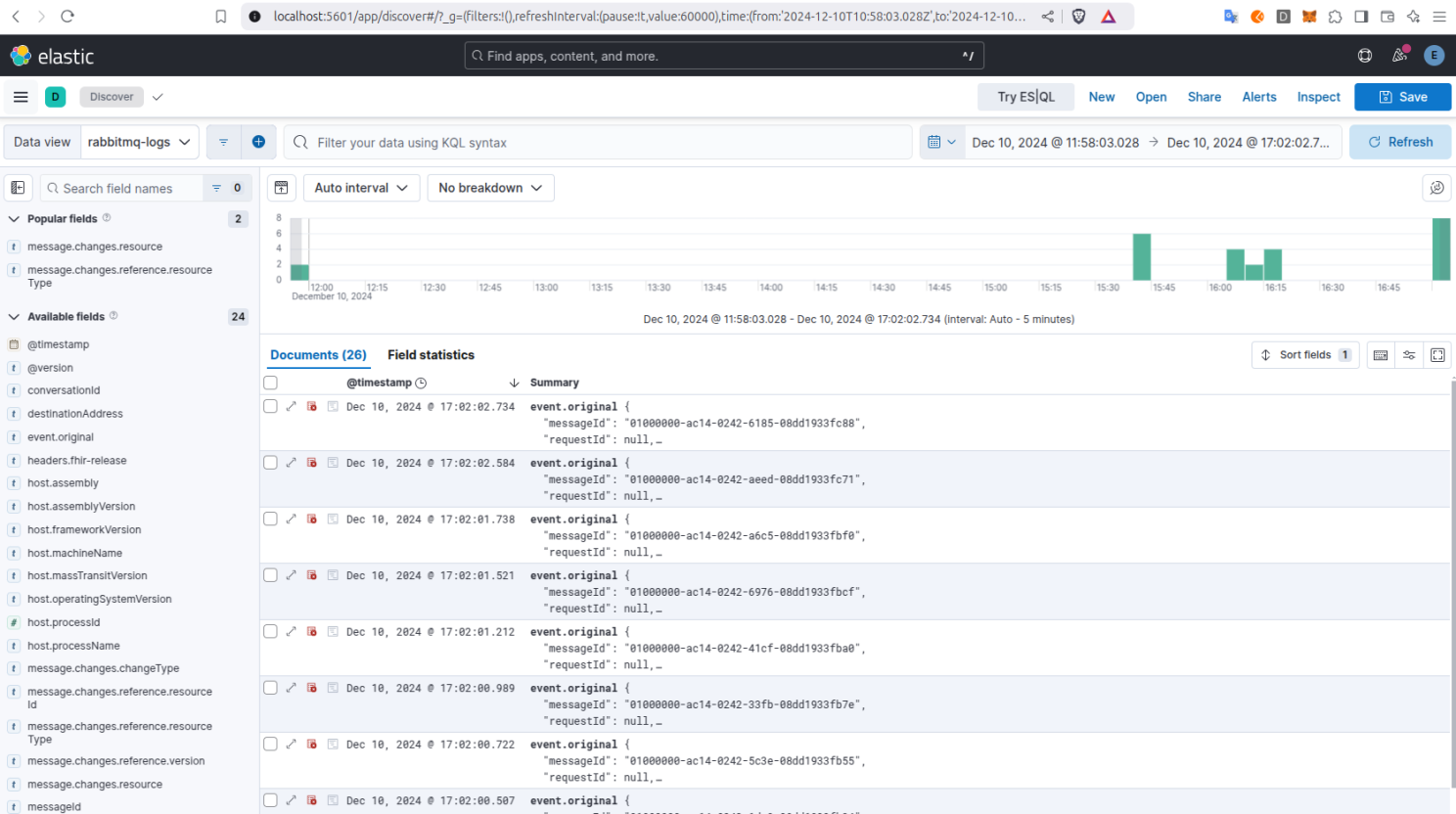Click Try ES|QL
The height and width of the screenshot is (814, 1456).
(x=1025, y=97)
